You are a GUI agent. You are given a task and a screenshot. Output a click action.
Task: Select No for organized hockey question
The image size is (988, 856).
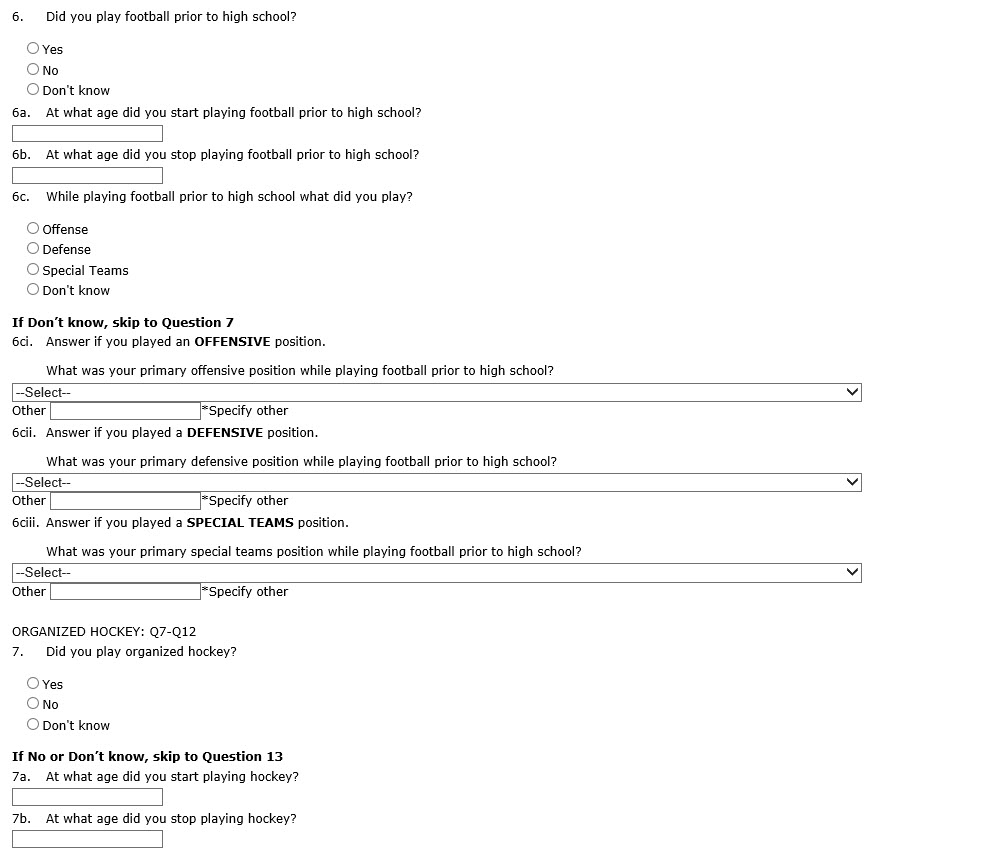(33, 703)
